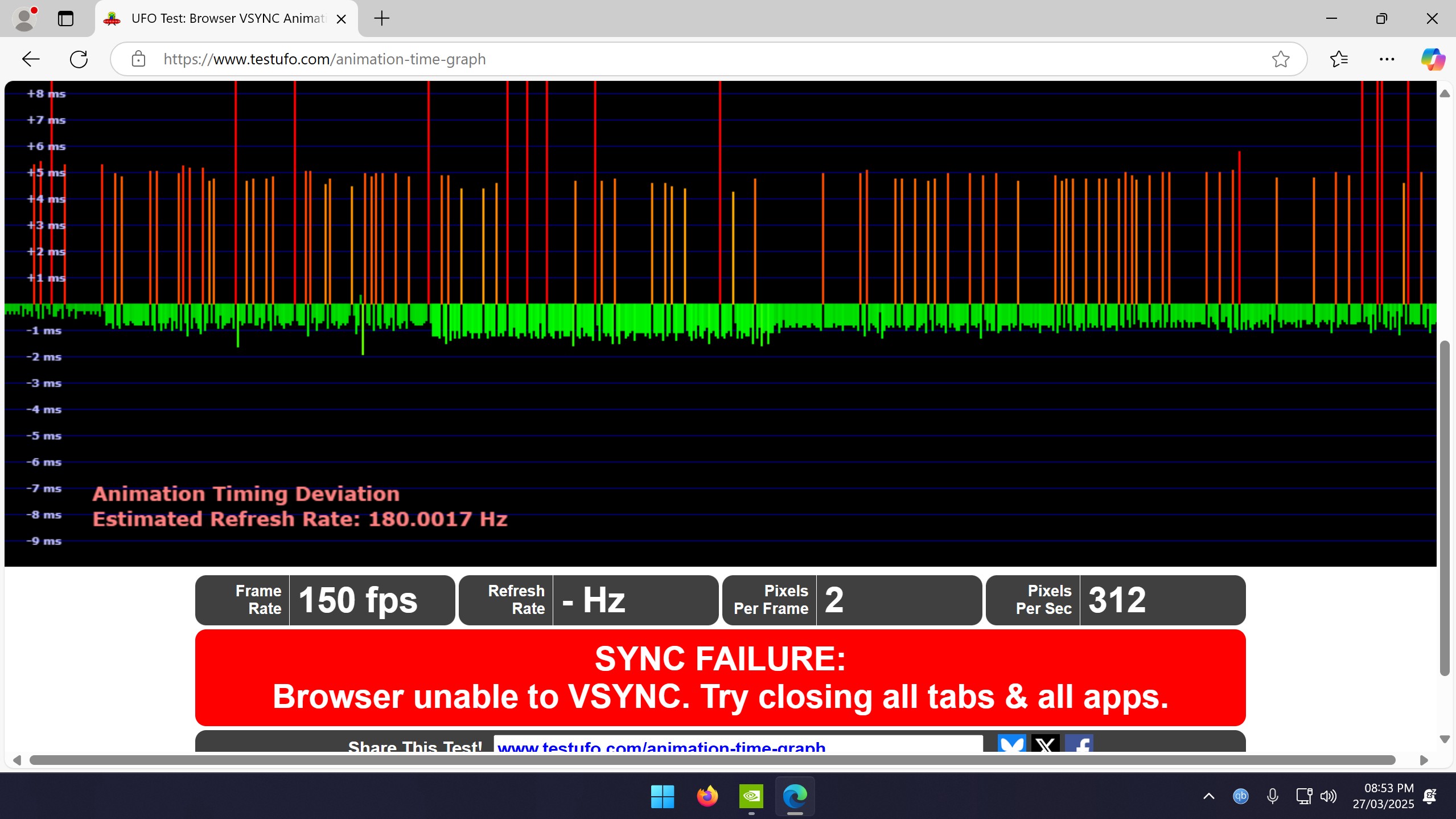
Task: Reload the current page
Action: 79,59
